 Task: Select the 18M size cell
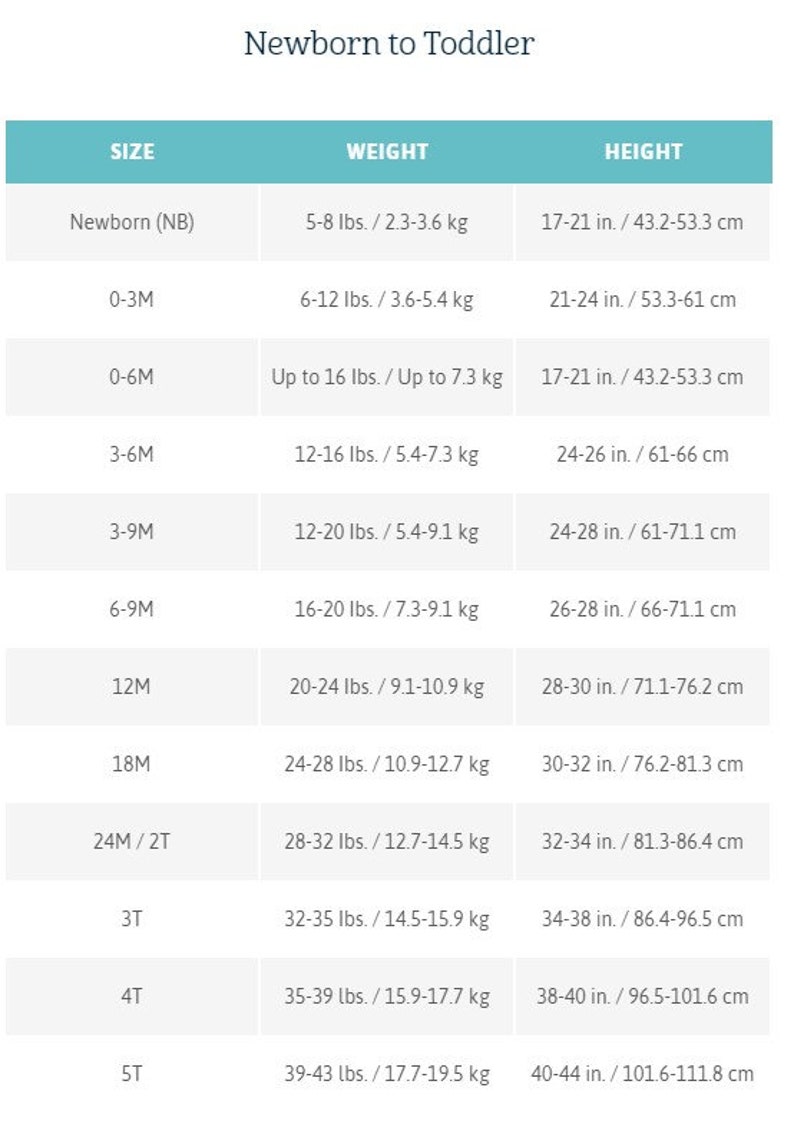tap(132, 764)
